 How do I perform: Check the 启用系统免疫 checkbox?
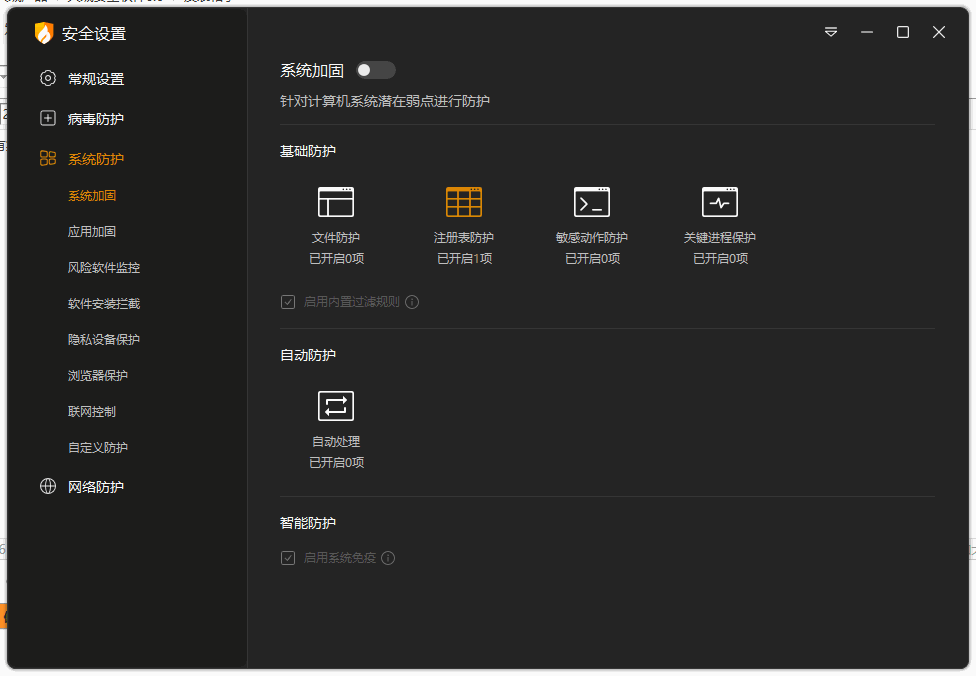(288, 558)
